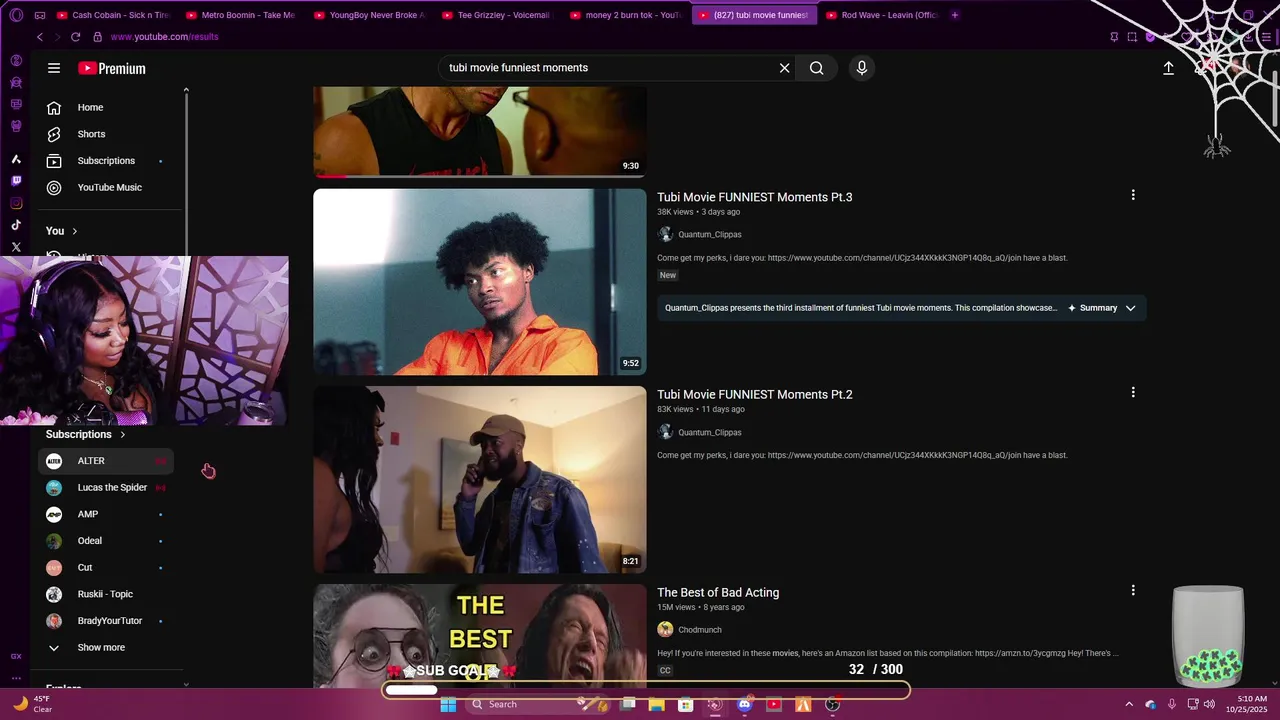
Task: Open Twitch in Opera sidebar
Action: (x=16, y=181)
